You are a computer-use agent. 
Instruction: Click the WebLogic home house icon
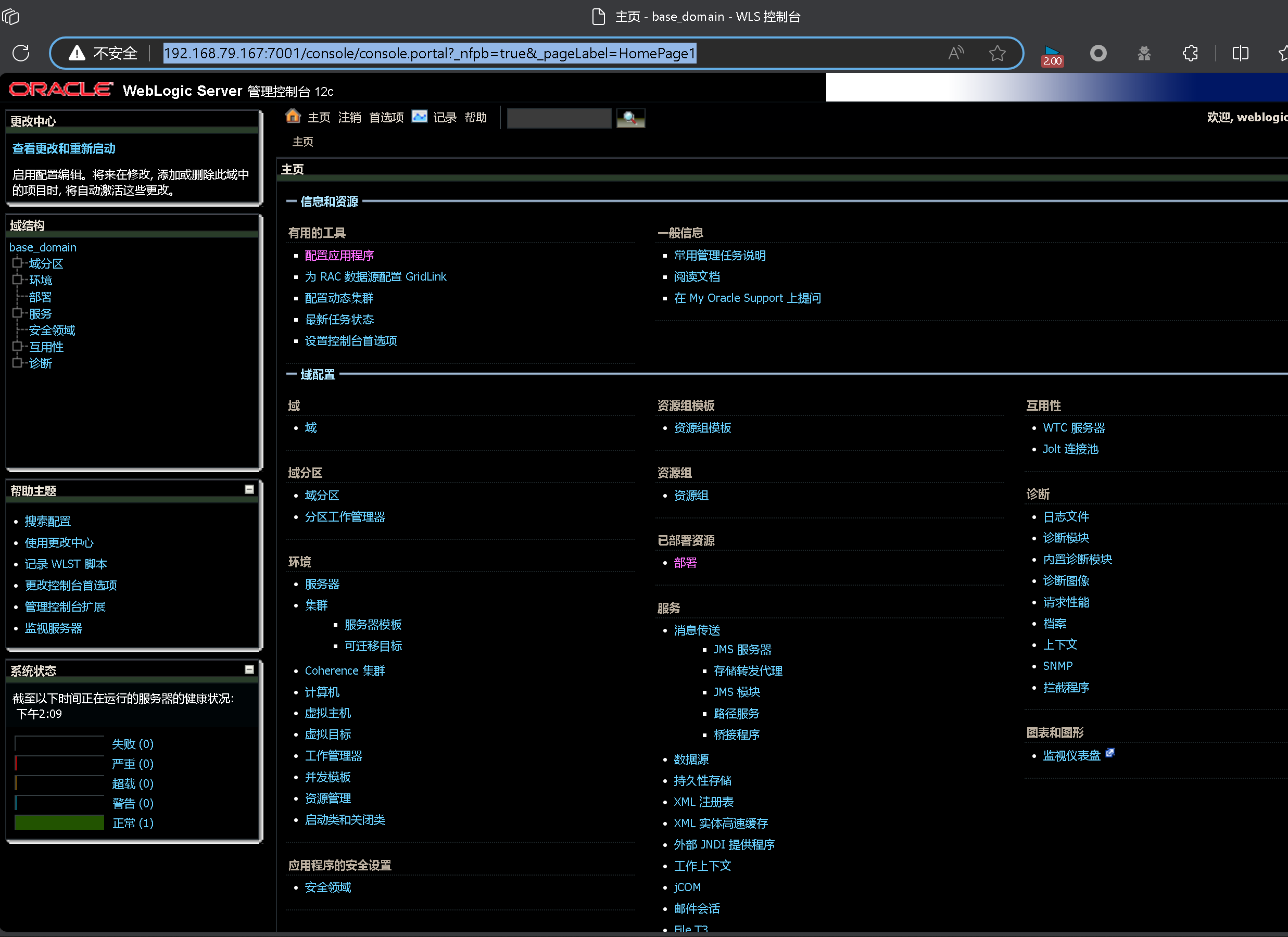(293, 116)
